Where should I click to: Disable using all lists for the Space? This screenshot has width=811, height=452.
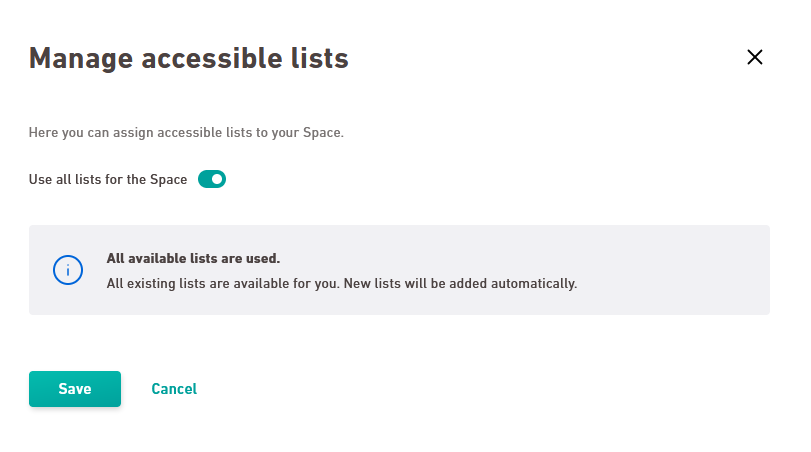212,179
